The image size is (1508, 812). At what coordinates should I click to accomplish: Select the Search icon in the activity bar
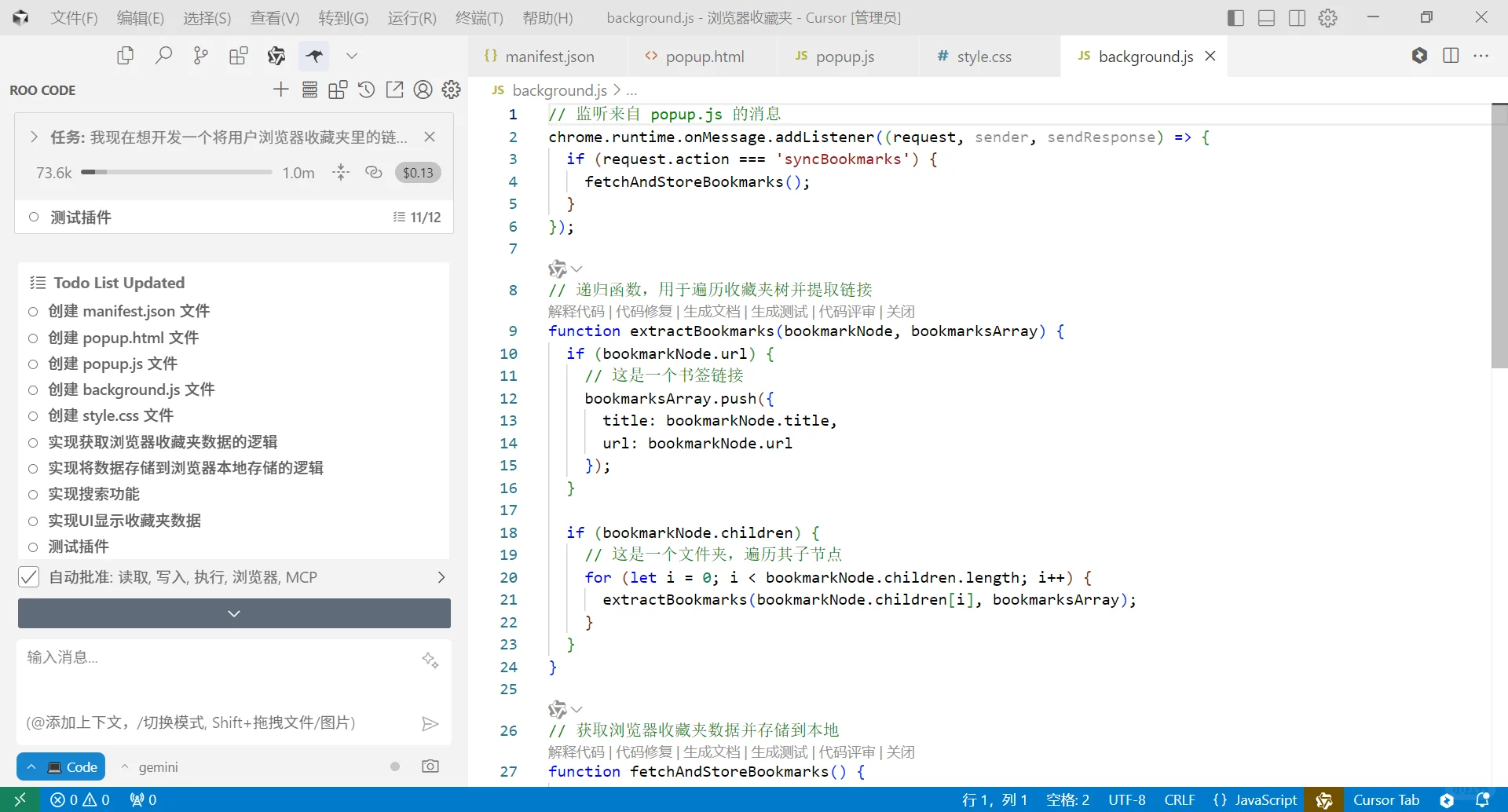[164, 55]
